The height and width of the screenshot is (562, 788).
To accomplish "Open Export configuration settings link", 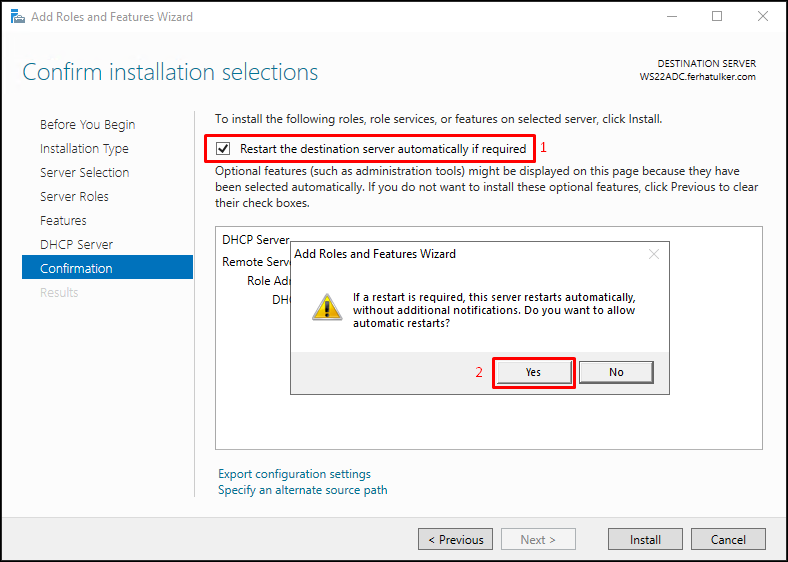I will (294, 474).
